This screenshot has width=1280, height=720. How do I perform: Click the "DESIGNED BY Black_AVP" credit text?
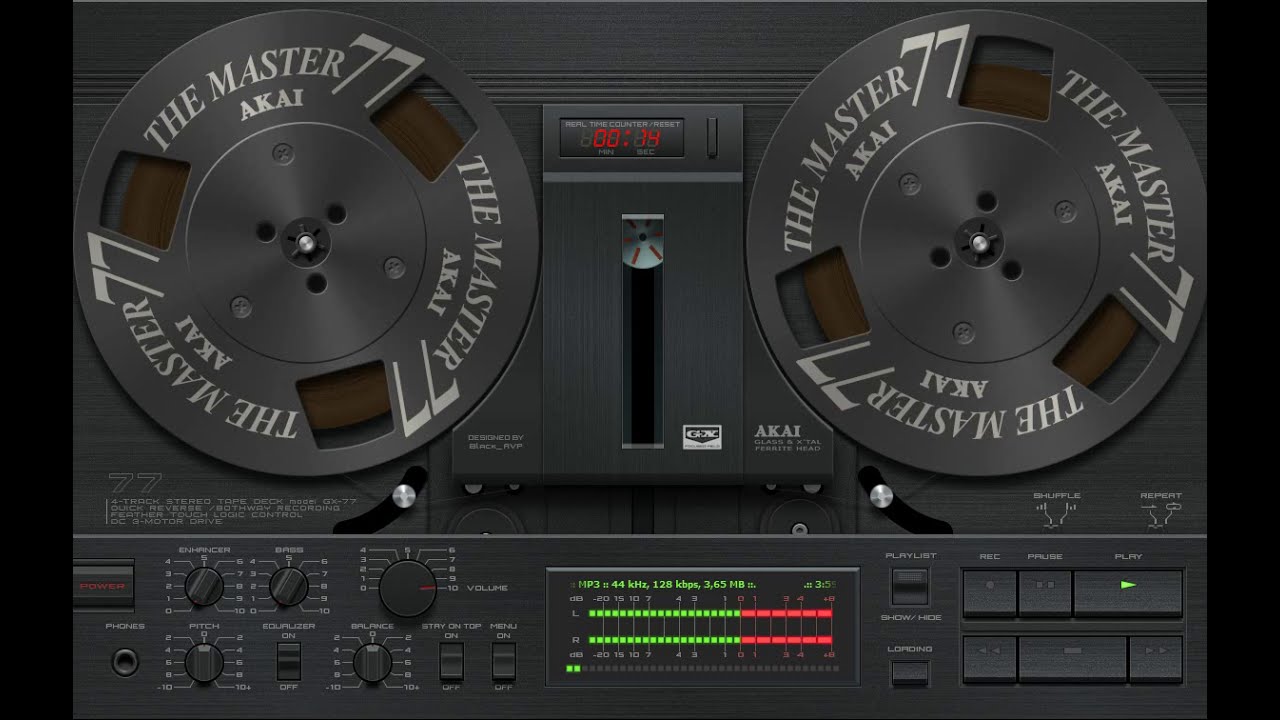point(495,441)
